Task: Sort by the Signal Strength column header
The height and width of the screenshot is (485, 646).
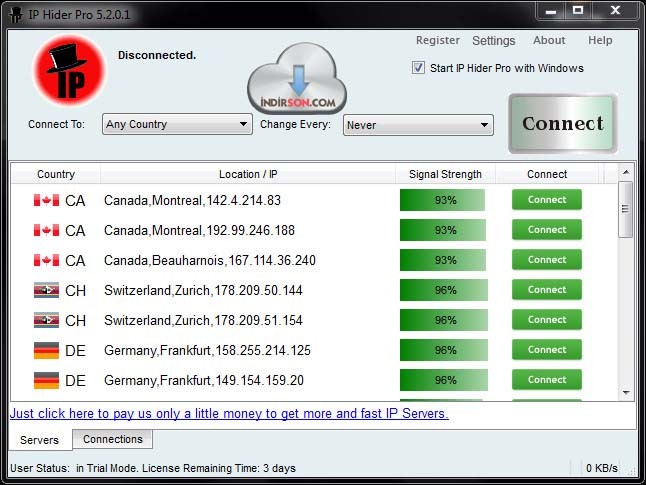Action: [445, 174]
